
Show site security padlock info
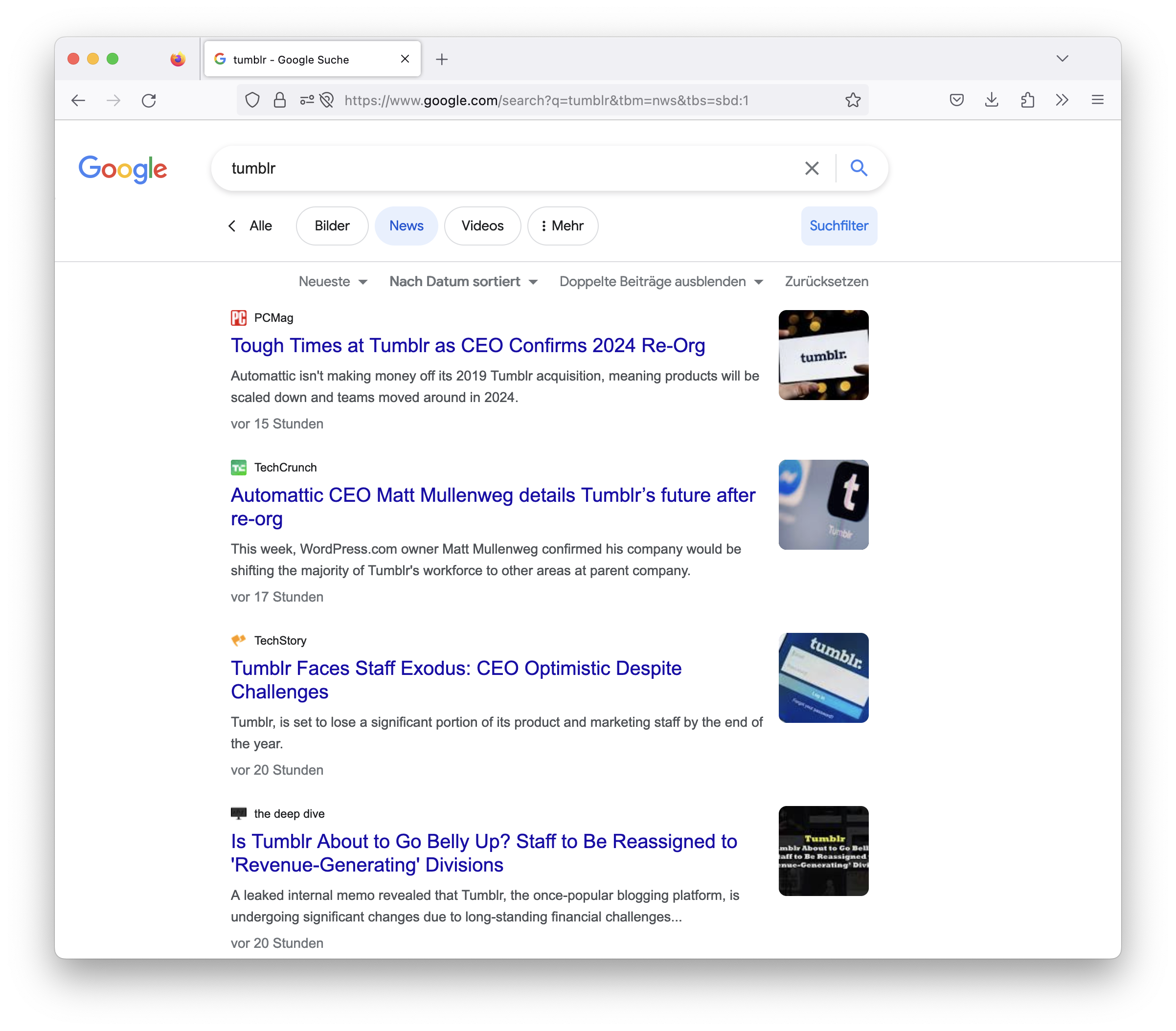[280, 100]
